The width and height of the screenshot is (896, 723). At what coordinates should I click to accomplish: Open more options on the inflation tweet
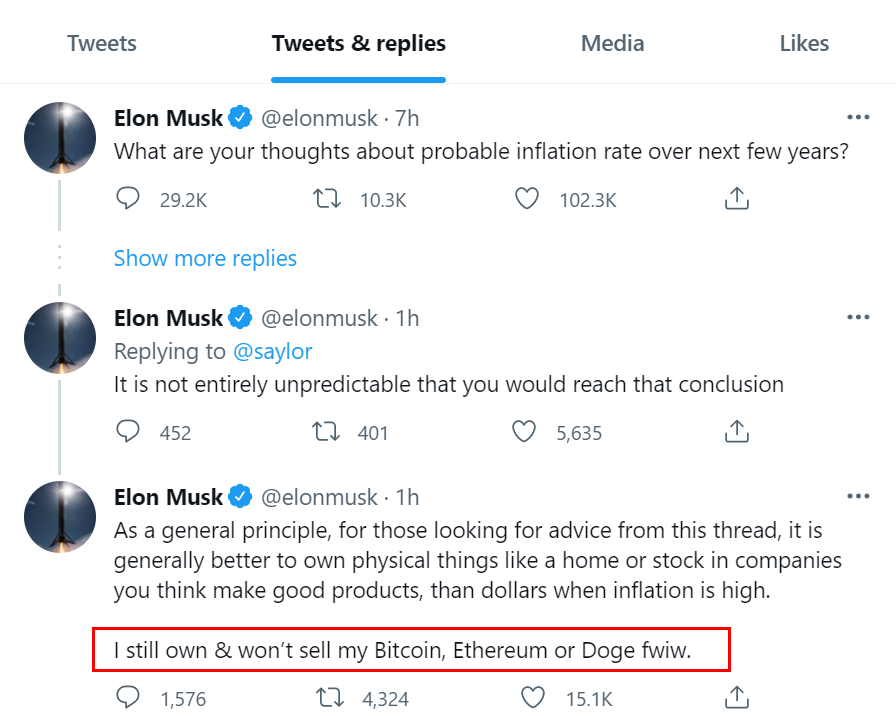click(858, 118)
